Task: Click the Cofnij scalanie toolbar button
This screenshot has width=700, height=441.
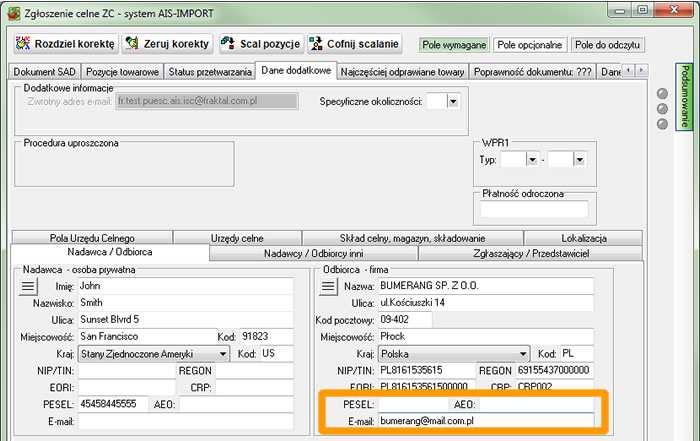Action: [354, 44]
